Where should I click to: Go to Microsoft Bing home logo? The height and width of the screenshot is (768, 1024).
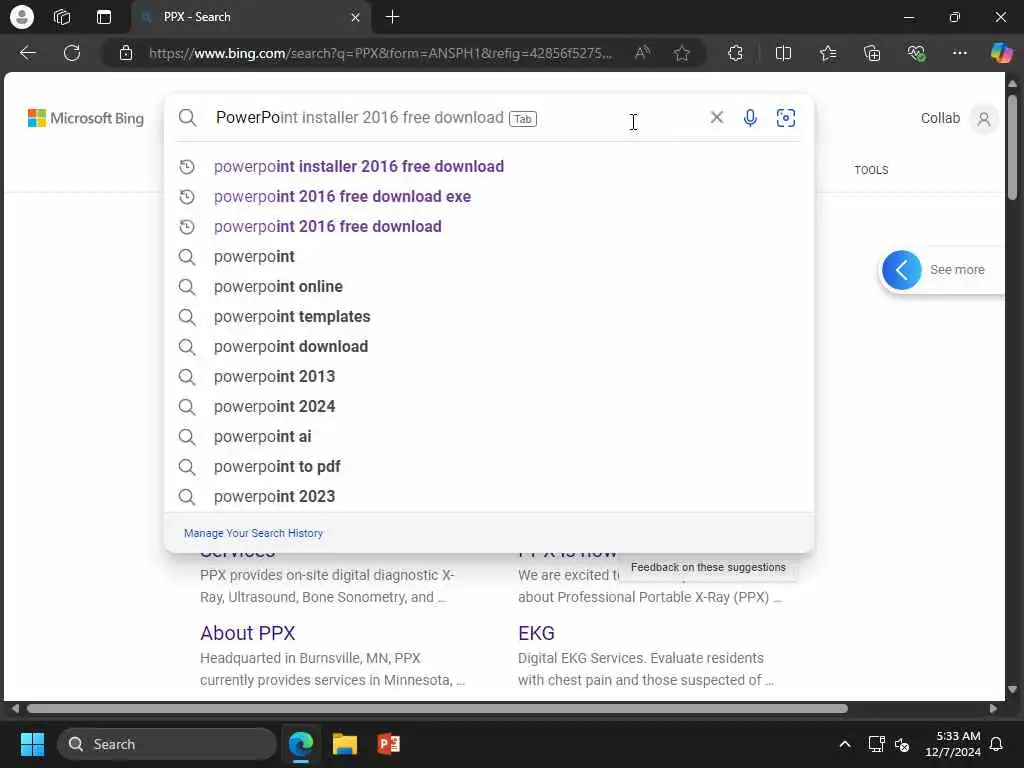click(x=86, y=118)
